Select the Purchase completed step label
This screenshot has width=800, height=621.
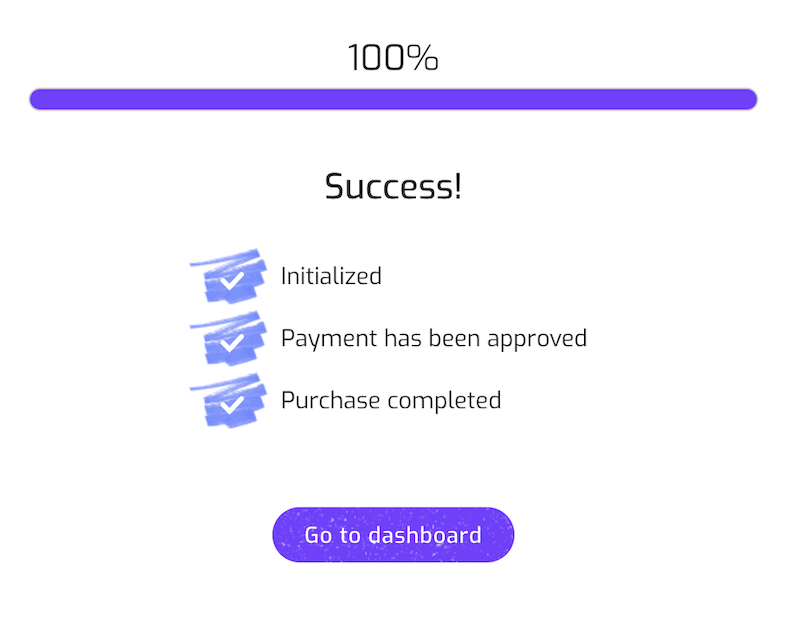click(390, 401)
